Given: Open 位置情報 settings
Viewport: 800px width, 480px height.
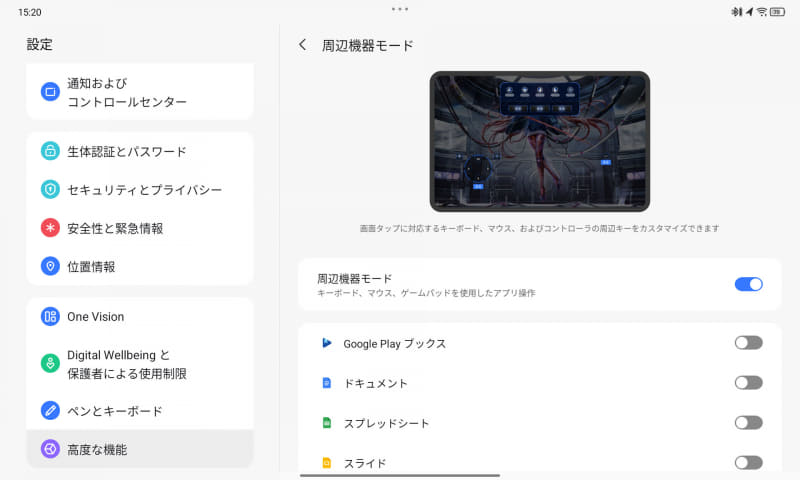Looking at the screenshot, I should [x=140, y=266].
